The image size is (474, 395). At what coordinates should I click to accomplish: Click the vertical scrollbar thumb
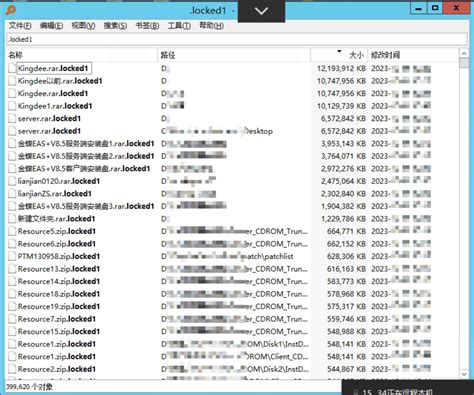[x=464, y=63]
